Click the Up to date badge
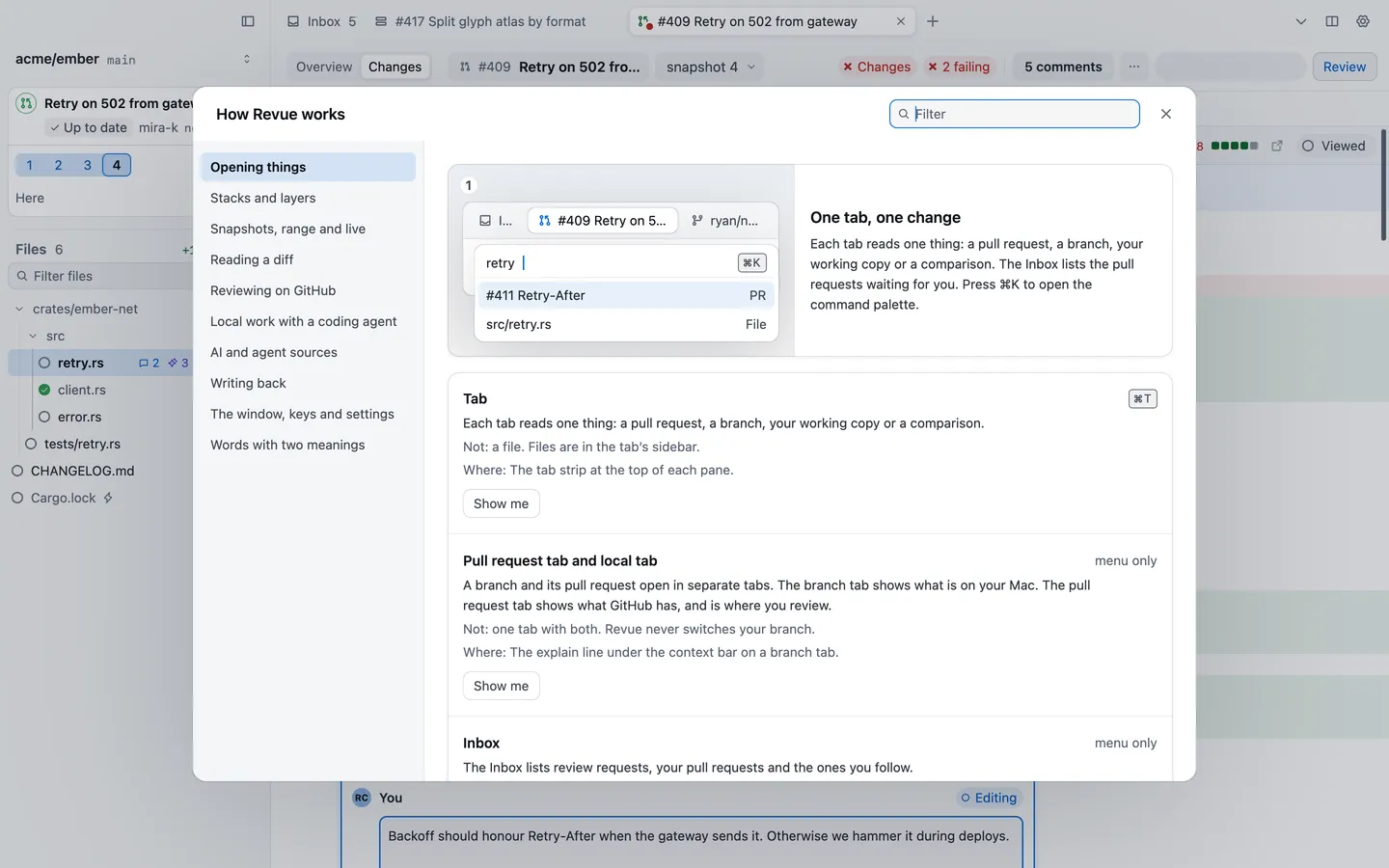Viewport: 1389px width, 868px height. pyautogui.click(x=89, y=127)
